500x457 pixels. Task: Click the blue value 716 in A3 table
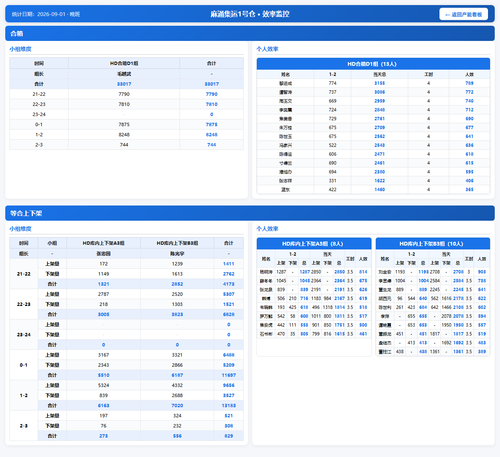click(304, 298)
